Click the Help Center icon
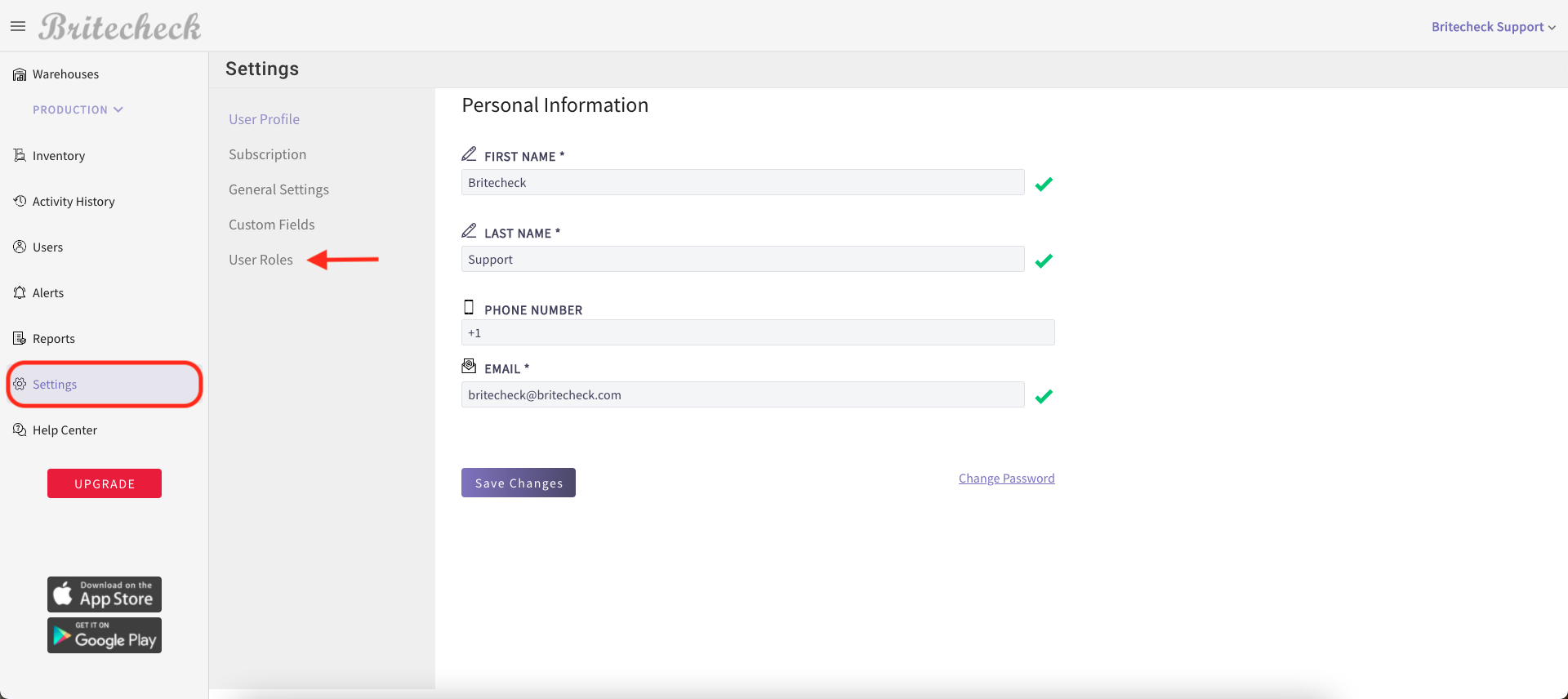Screen dimensions: 1568x699 click(20, 430)
